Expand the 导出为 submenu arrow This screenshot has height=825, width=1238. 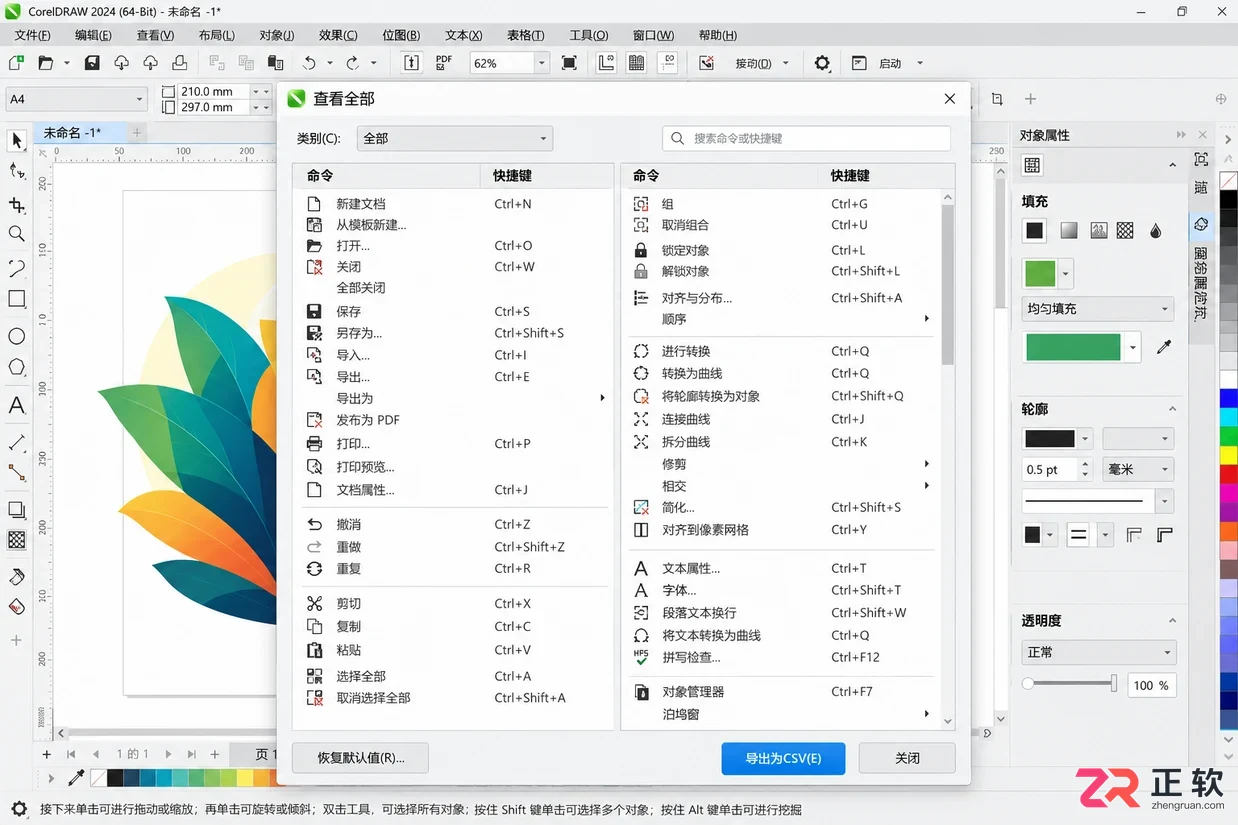pyautogui.click(x=603, y=398)
